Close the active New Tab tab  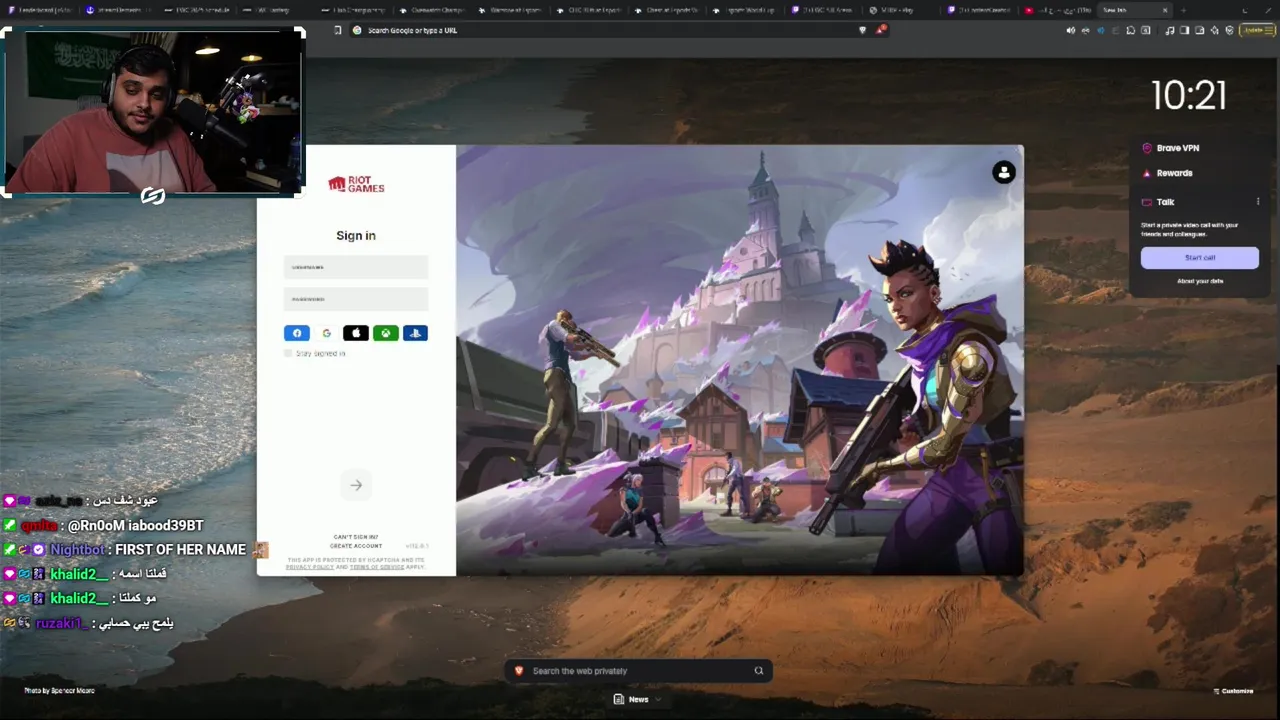[1164, 10]
